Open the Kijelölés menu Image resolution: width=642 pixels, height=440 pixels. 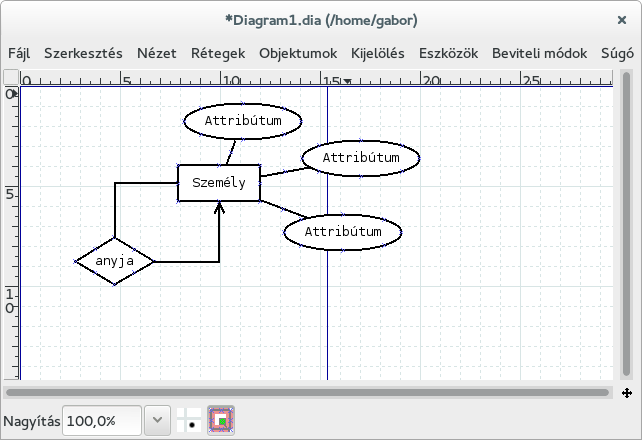pos(378,53)
